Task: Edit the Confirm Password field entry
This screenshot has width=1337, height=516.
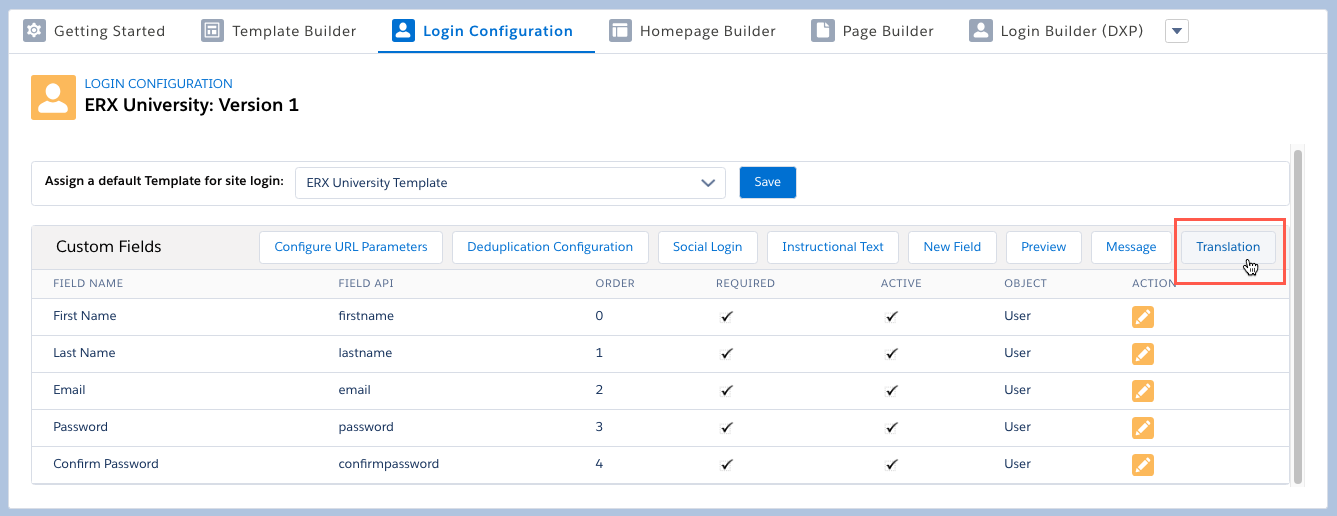Action: point(1142,465)
